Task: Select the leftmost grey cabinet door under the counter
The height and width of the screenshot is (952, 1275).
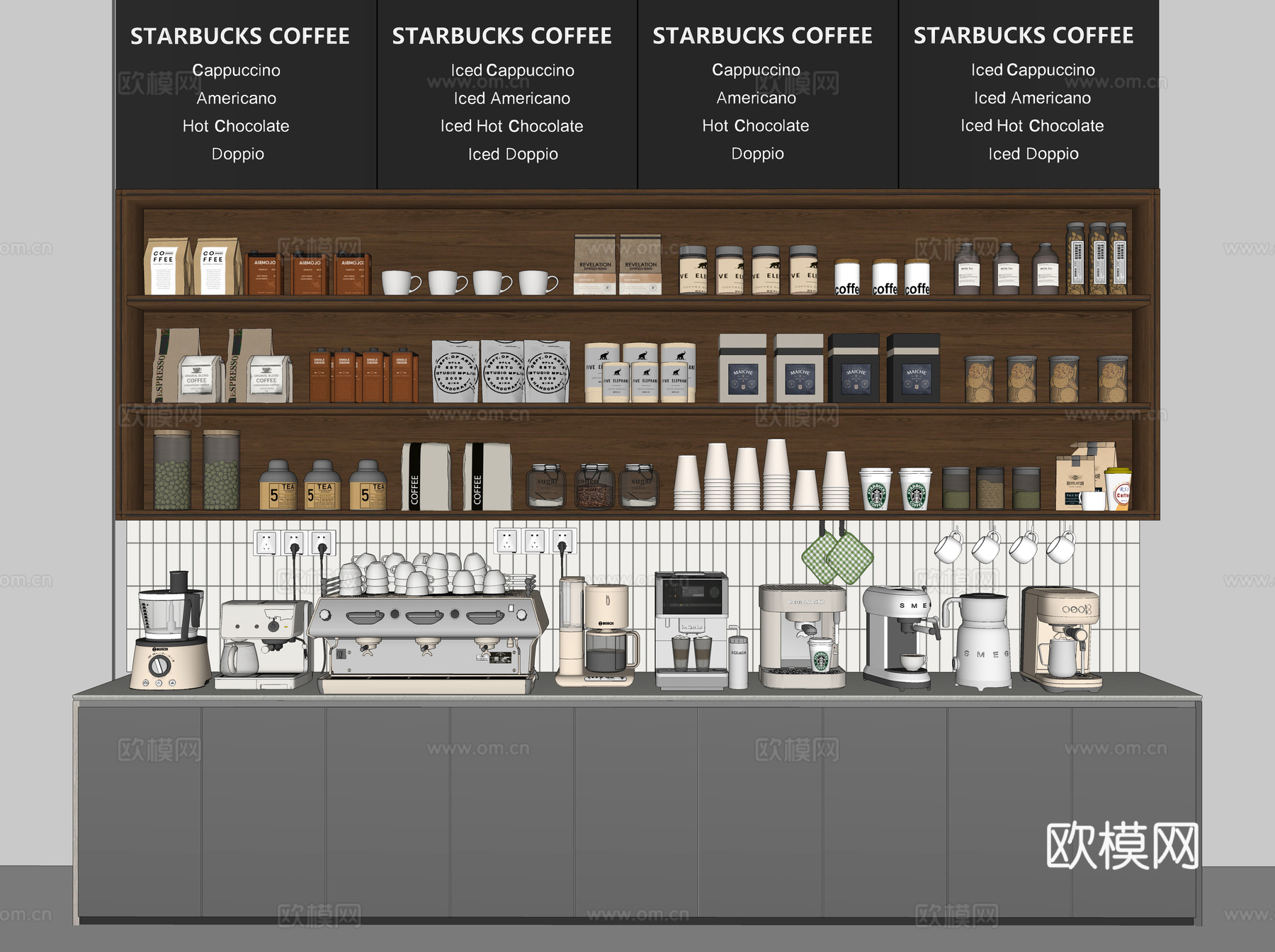Action: (x=139, y=811)
